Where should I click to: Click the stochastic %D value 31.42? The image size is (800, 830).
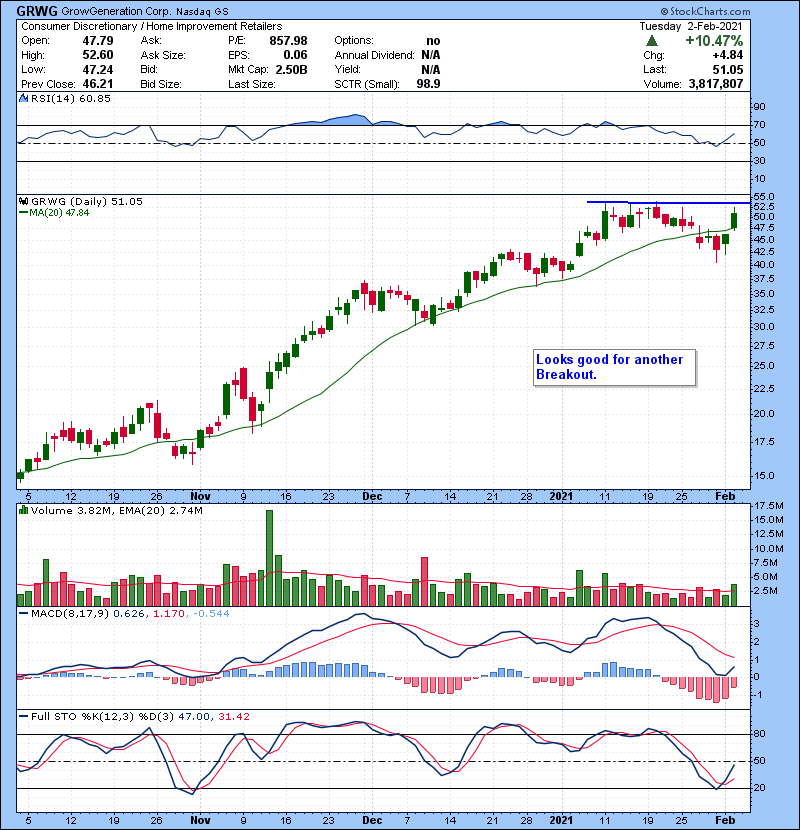pos(233,716)
